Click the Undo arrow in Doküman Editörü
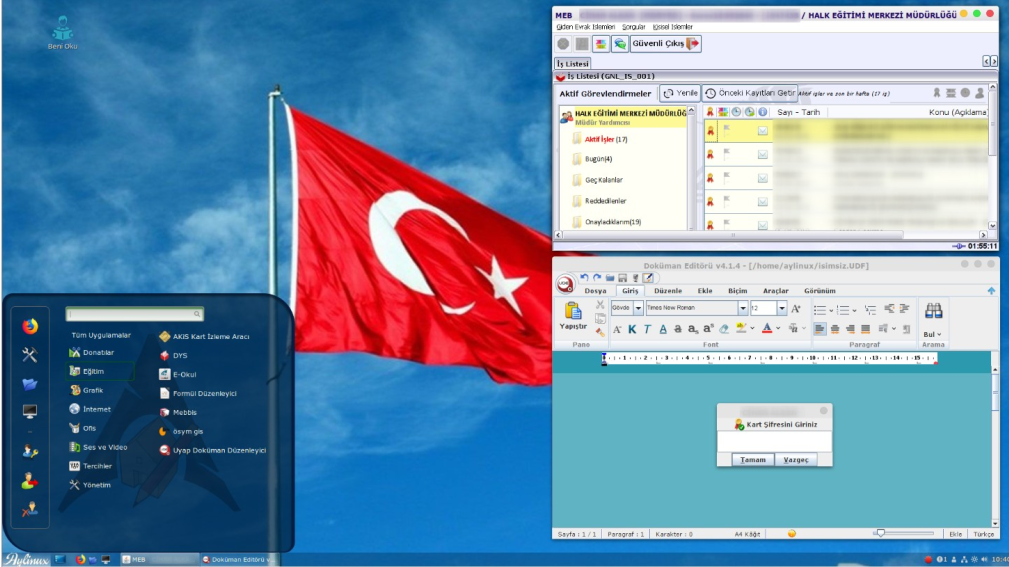 [584, 277]
